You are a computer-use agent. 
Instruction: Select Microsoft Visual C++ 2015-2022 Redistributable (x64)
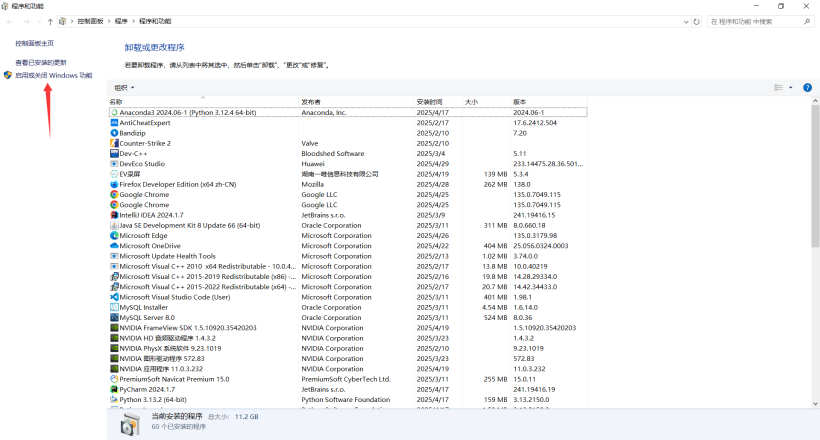tap(348, 287)
